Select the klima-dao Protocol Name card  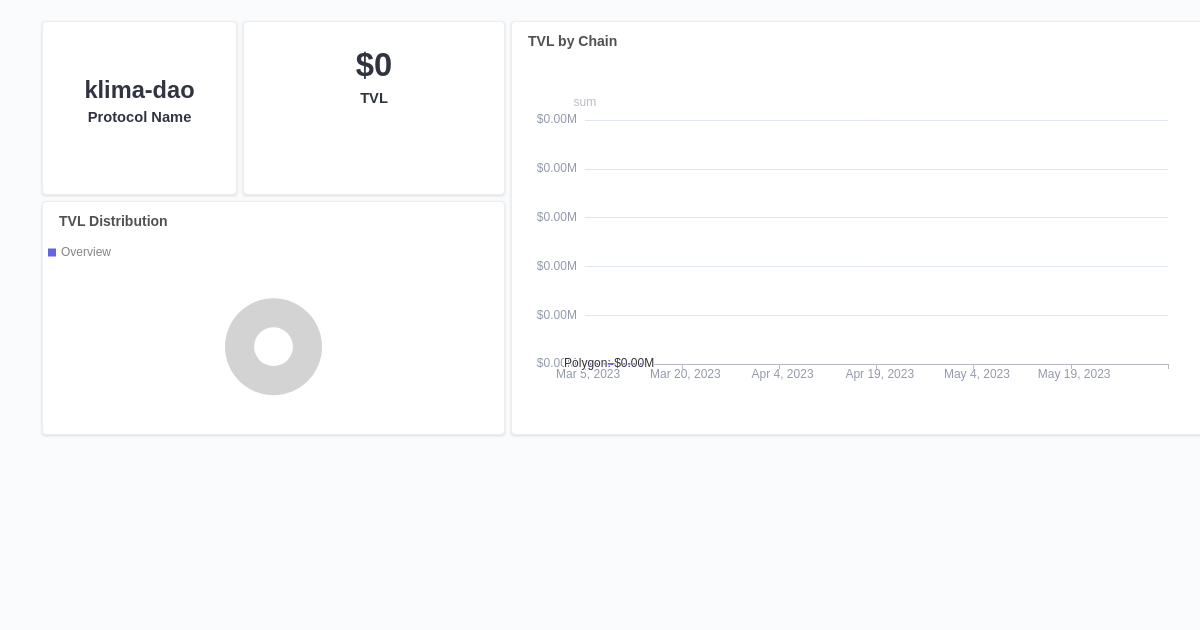[139, 108]
